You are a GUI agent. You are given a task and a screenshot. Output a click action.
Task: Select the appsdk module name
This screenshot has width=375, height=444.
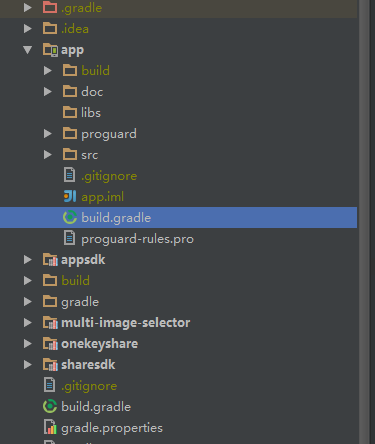(83, 260)
